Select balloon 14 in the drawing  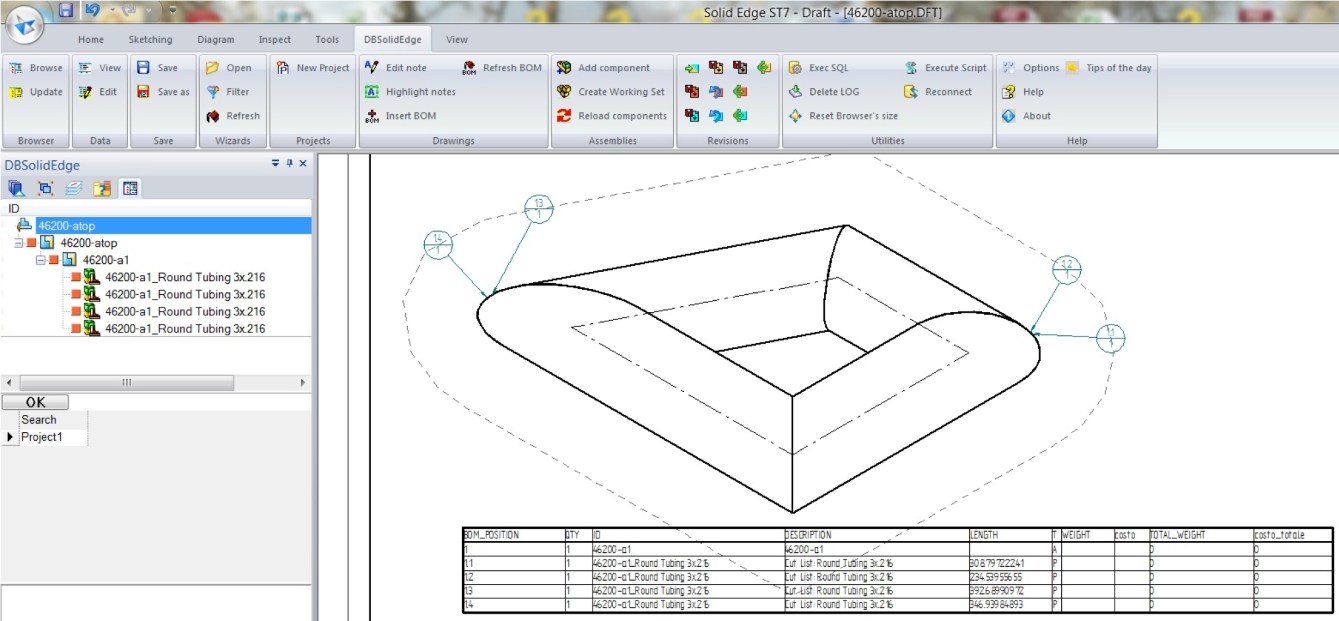[x=438, y=244]
